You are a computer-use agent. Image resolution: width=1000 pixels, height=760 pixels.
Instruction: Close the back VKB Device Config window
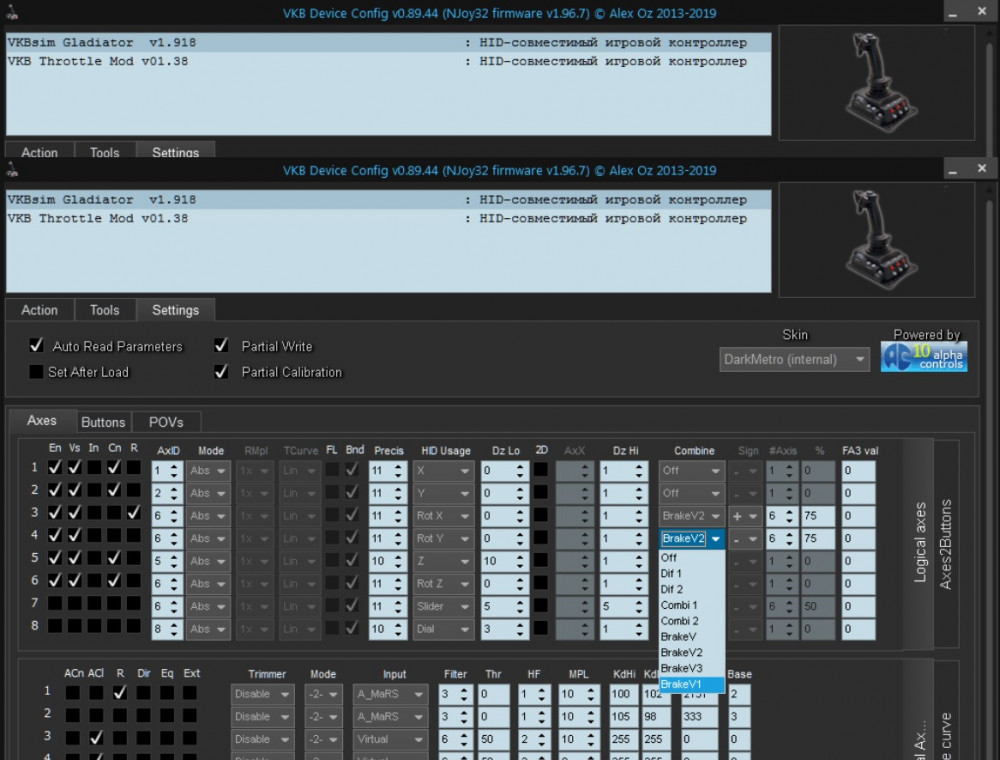(x=982, y=11)
